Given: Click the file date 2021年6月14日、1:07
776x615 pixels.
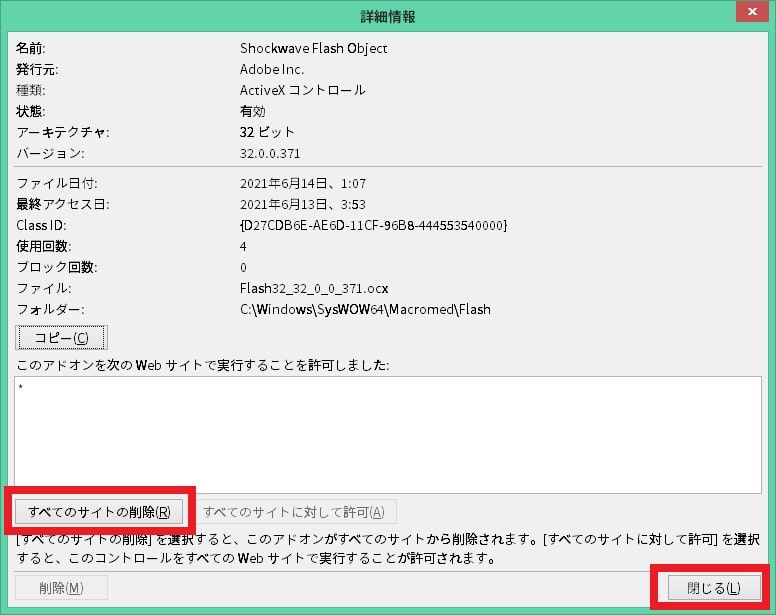Looking at the screenshot, I should tap(303, 184).
